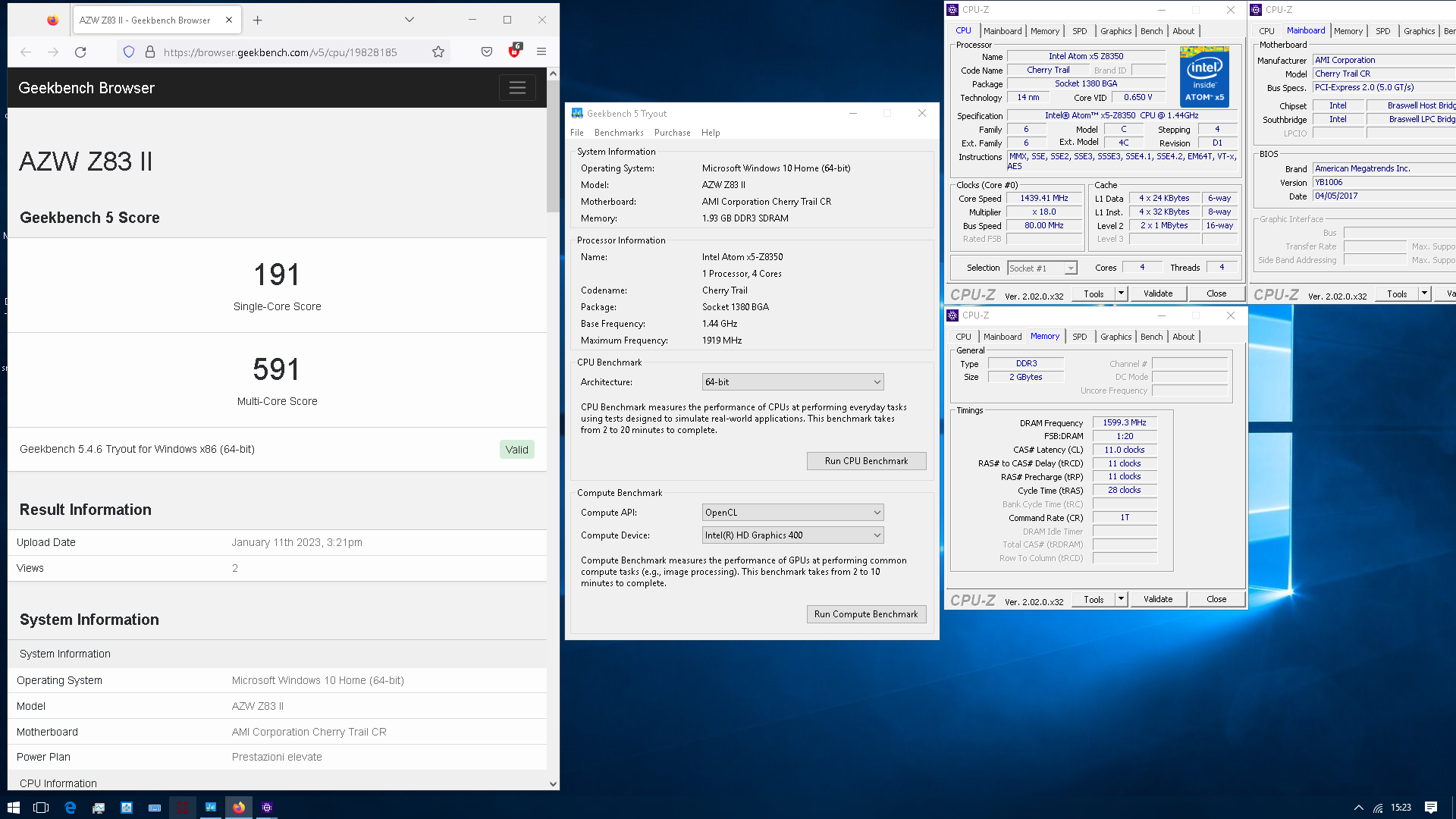Expand the Compute API OpenCL dropdown
Viewport: 1456px width, 819px height.
[x=792, y=513]
